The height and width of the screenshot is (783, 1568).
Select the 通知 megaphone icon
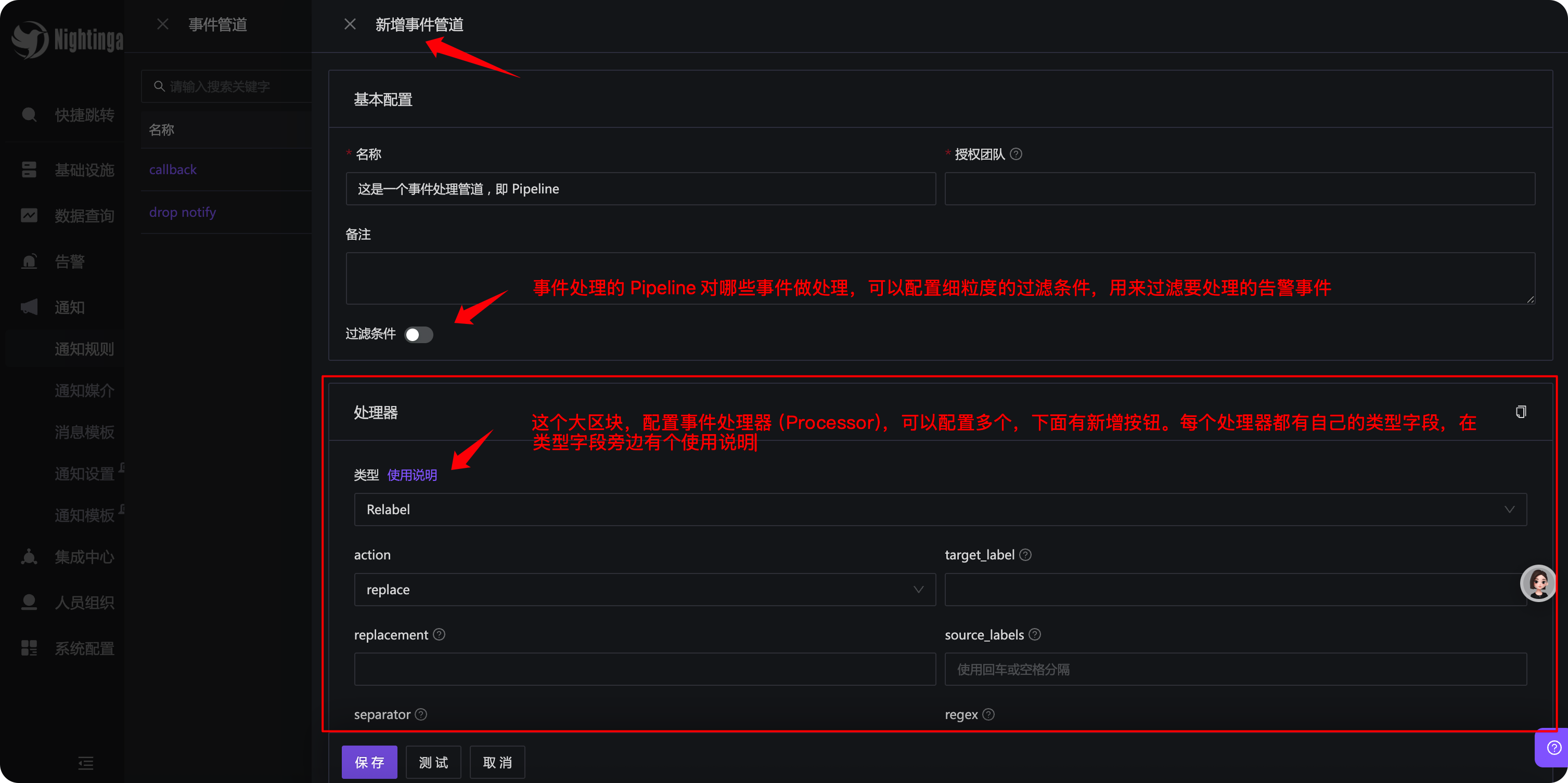[29, 307]
